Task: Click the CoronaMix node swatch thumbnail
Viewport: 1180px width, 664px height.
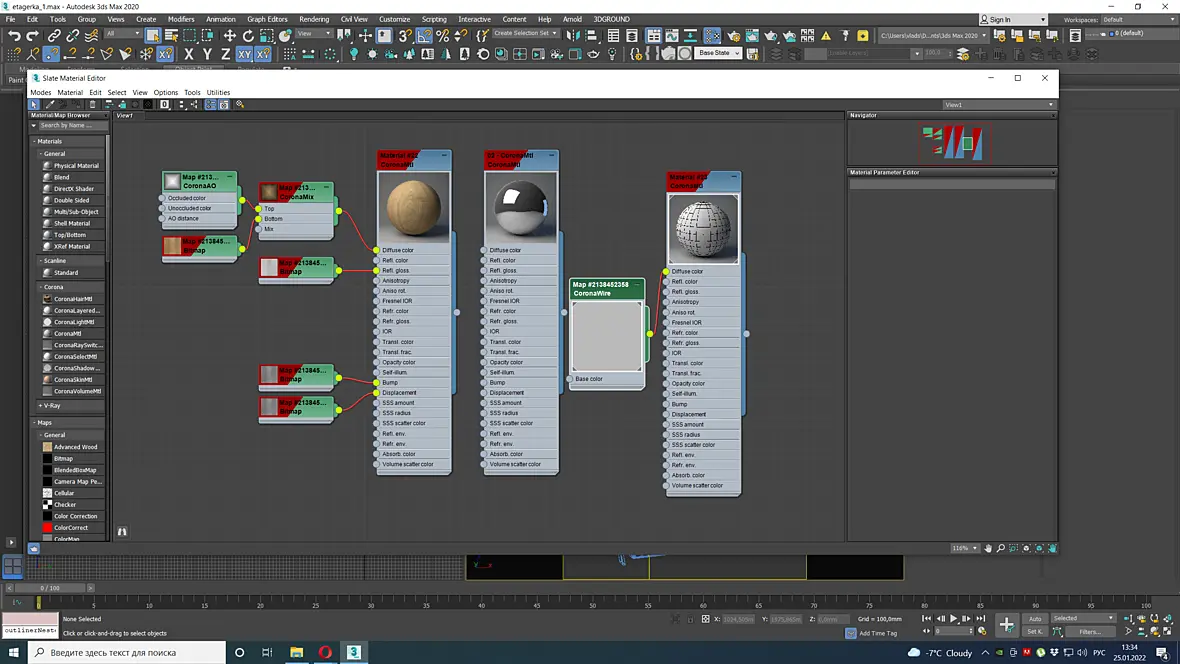Action: tap(269, 193)
